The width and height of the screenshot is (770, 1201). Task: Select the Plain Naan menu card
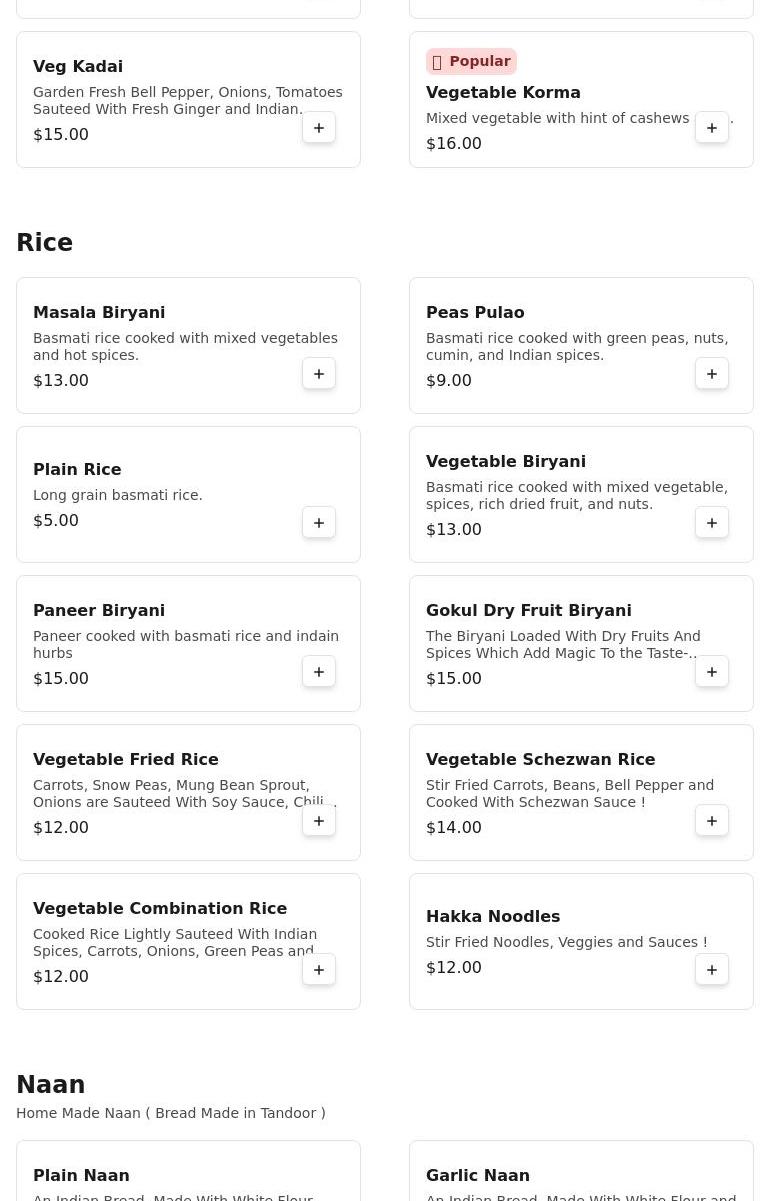(x=188, y=1175)
